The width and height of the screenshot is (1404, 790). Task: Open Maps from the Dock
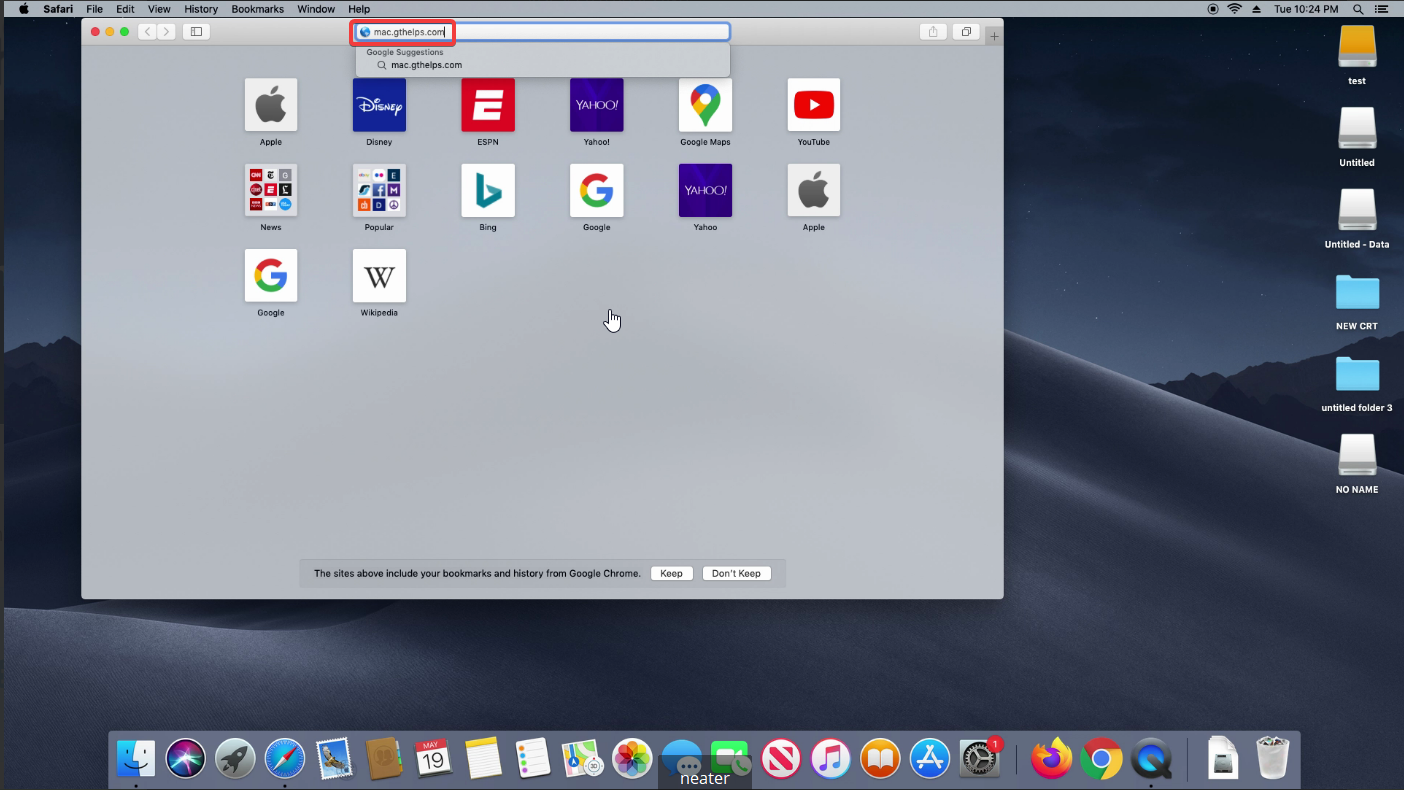pos(582,760)
